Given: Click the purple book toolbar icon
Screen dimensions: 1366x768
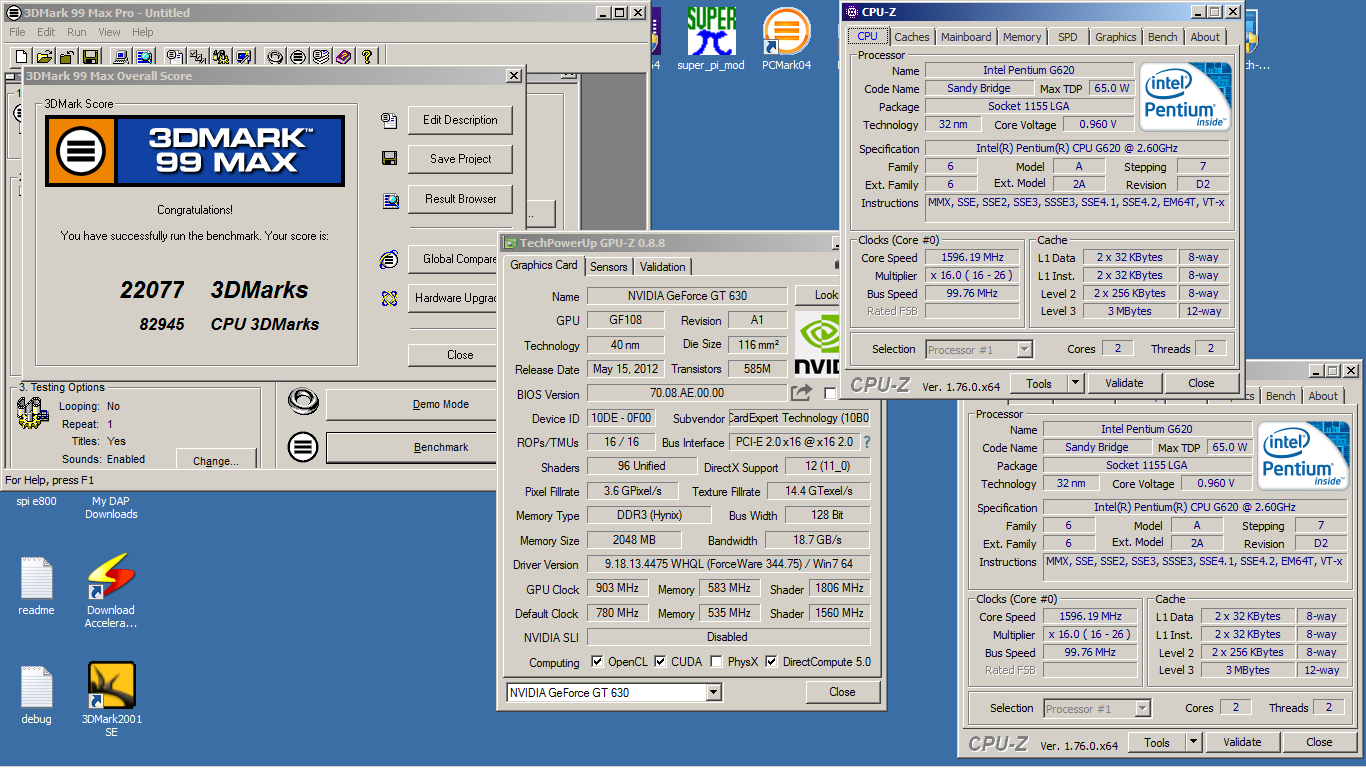Looking at the screenshot, I should (344, 56).
